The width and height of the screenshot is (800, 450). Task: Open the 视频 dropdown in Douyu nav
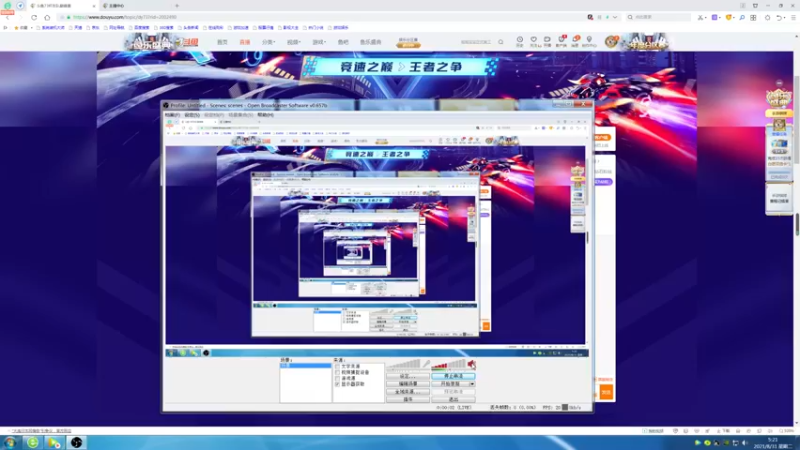click(x=293, y=42)
